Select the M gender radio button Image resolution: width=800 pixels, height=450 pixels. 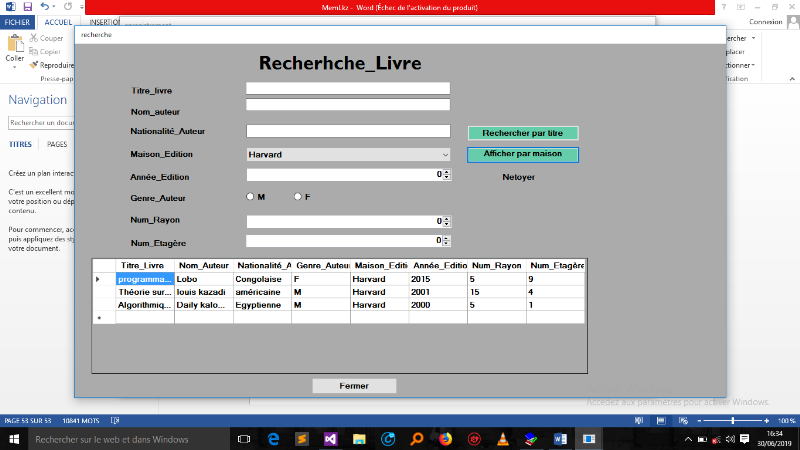(x=250, y=197)
